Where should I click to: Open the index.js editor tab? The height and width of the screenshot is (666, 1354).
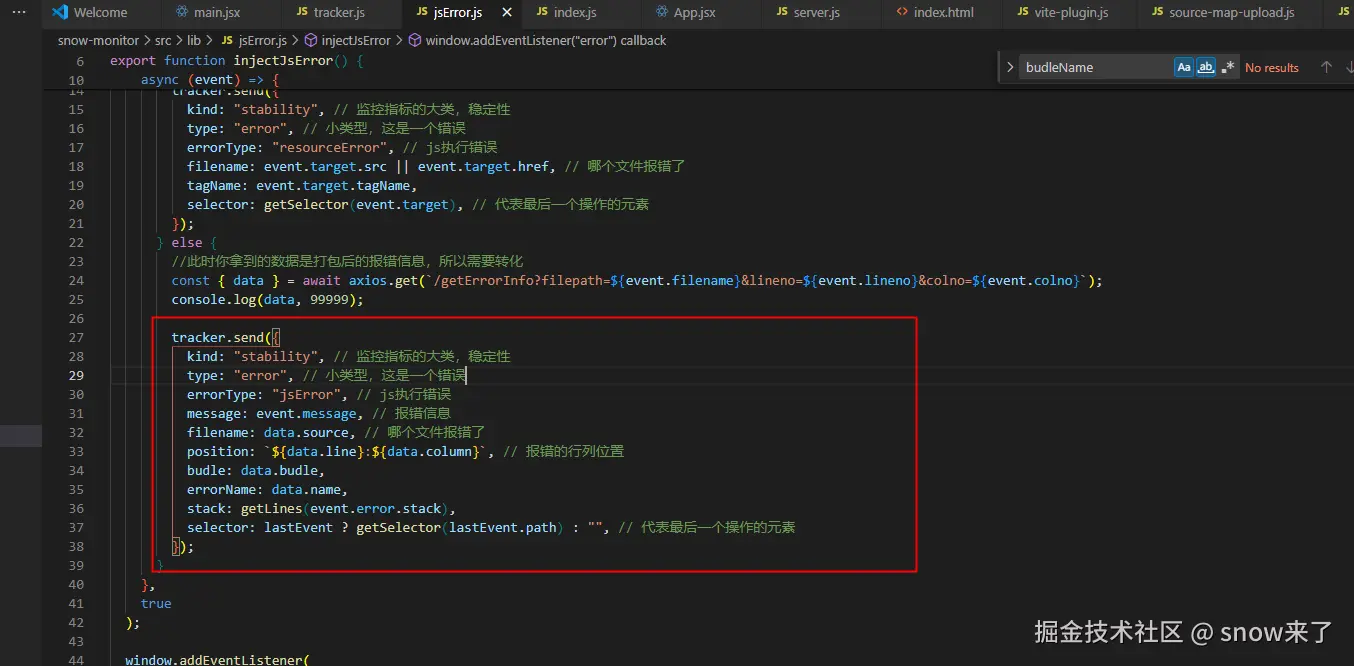click(x=575, y=12)
